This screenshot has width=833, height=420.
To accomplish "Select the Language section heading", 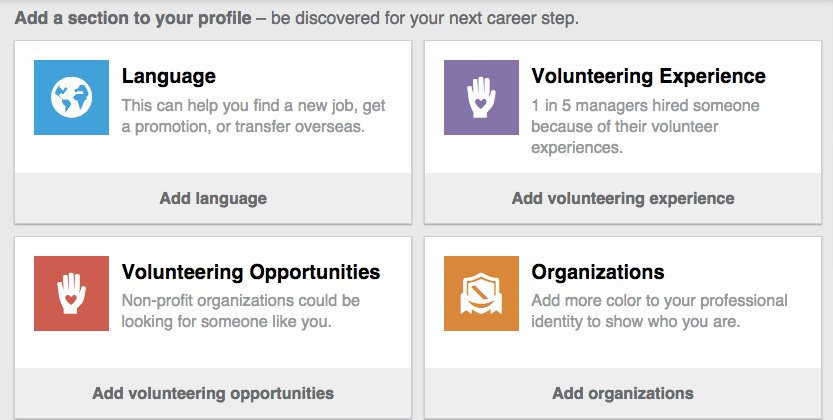I will pyautogui.click(x=168, y=76).
